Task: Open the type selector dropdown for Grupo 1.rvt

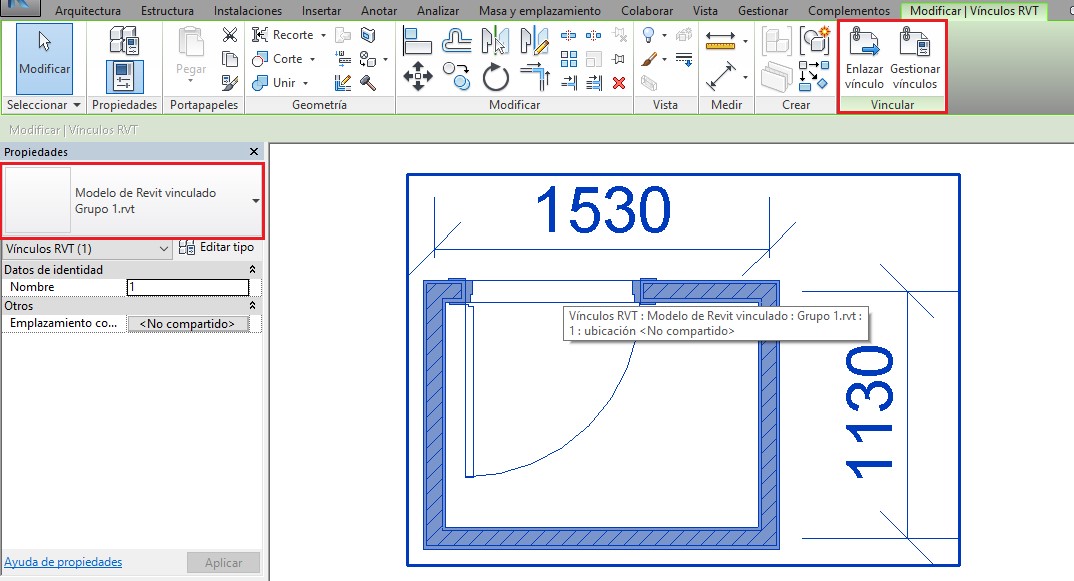Action: 255,201
